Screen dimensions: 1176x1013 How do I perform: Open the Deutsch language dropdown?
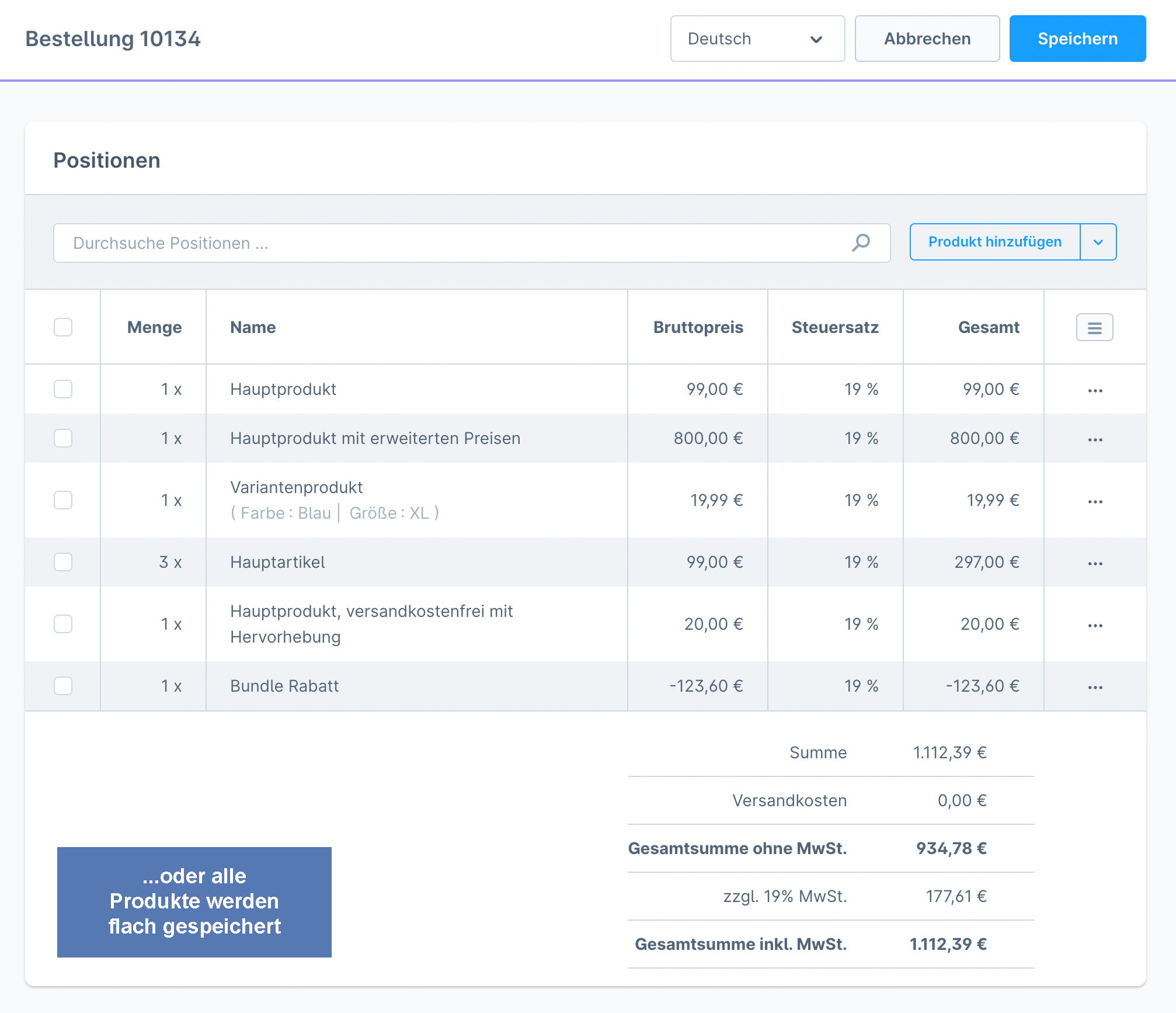point(757,39)
